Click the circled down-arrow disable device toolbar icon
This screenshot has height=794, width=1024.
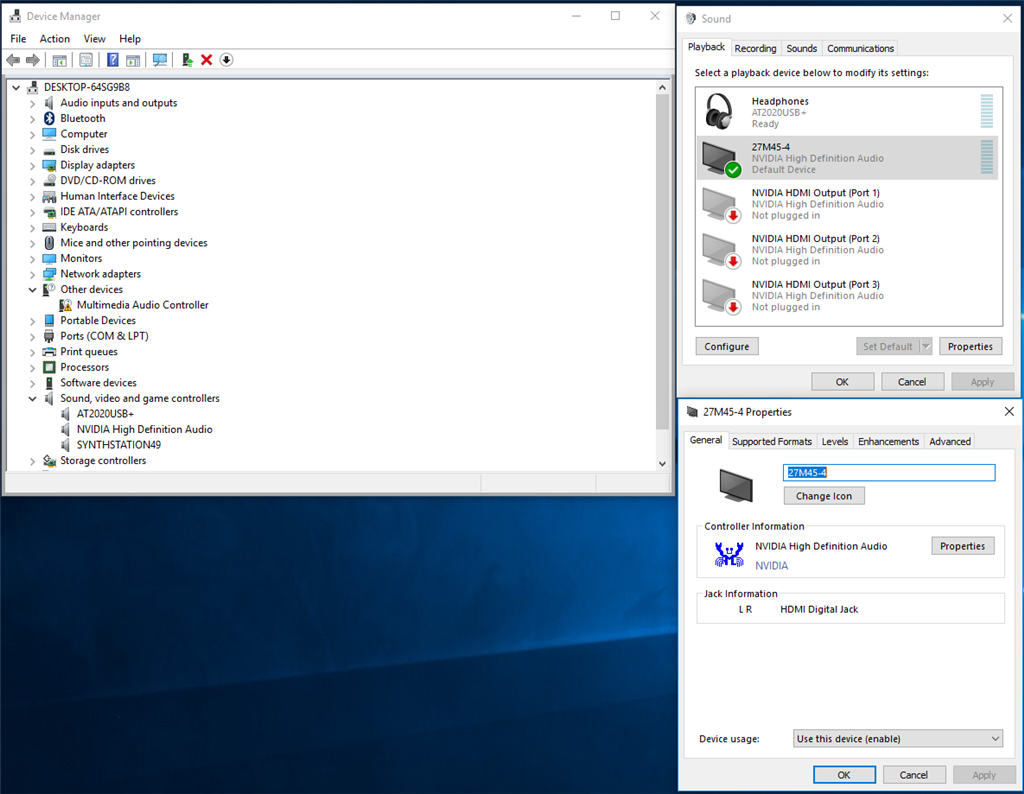[x=226, y=60]
